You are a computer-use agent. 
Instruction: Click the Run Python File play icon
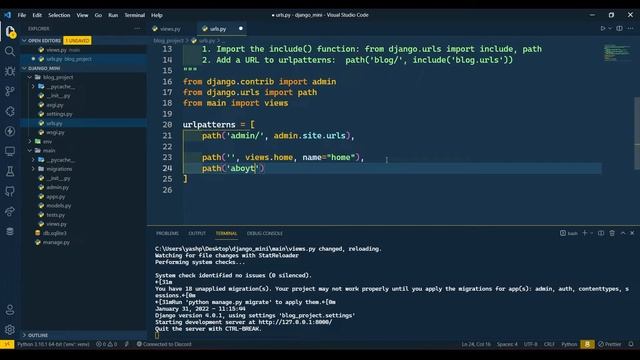[602, 29]
